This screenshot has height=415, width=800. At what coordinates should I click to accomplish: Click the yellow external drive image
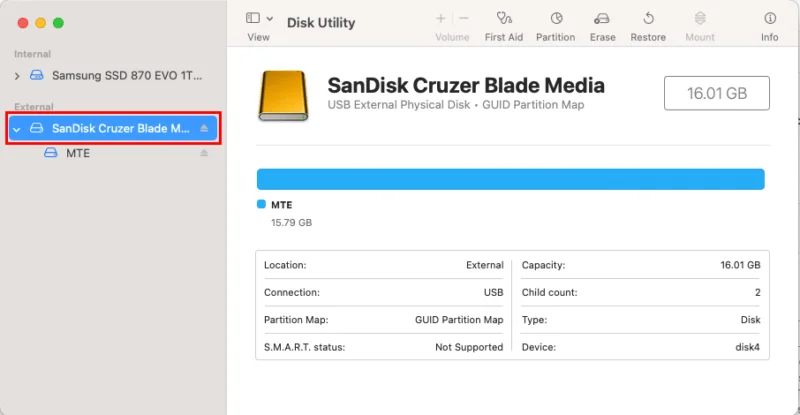283,95
